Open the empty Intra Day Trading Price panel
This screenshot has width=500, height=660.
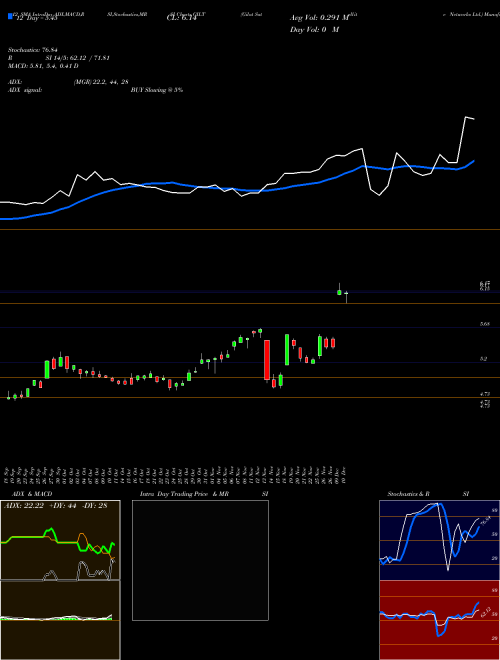[x=200, y=560]
